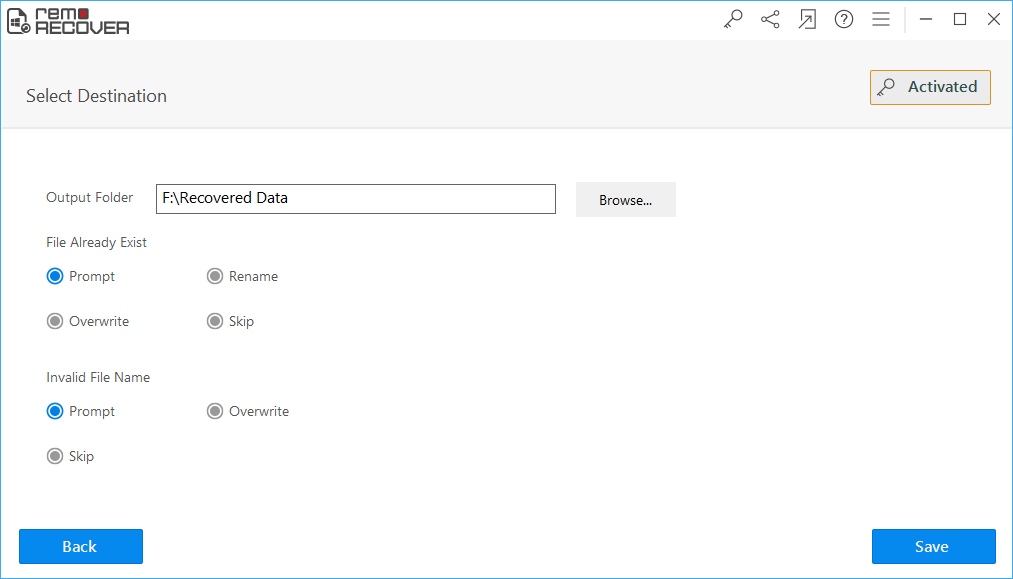Open the help icon

(844, 19)
